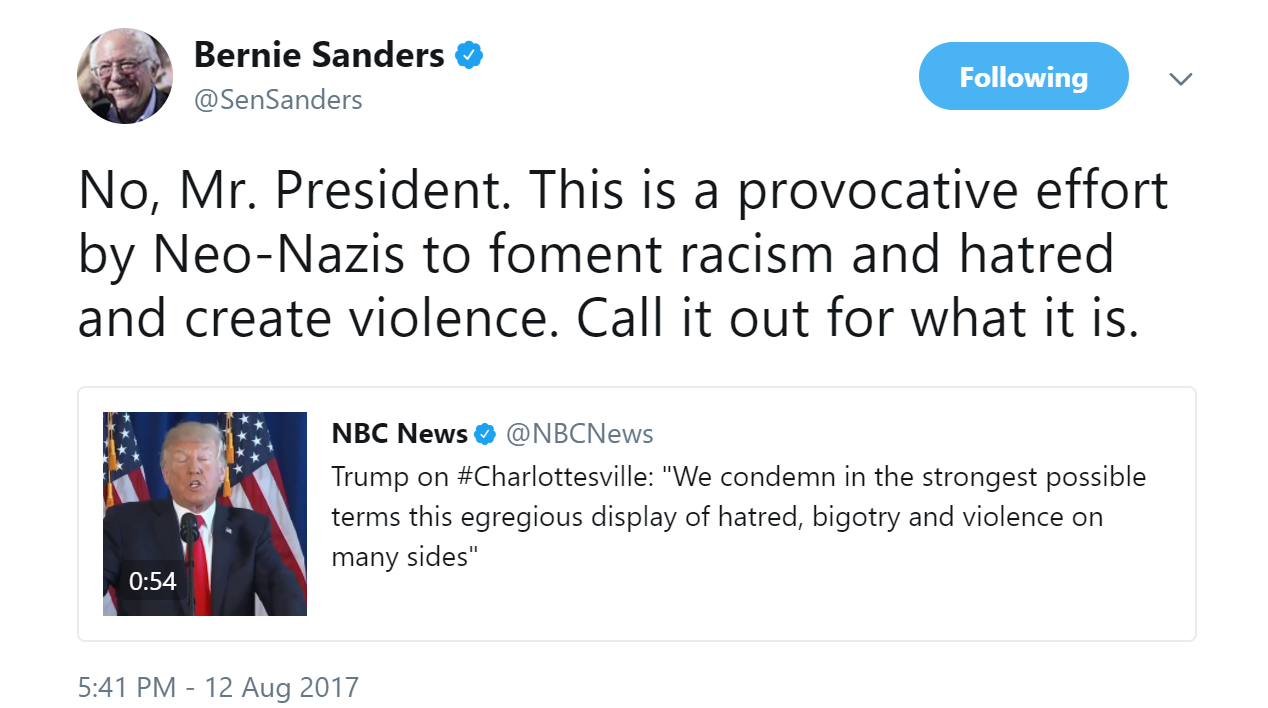The image size is (1268, 708).
Task: Open the Bernie Sanders display name link
Action: [318, 55]
